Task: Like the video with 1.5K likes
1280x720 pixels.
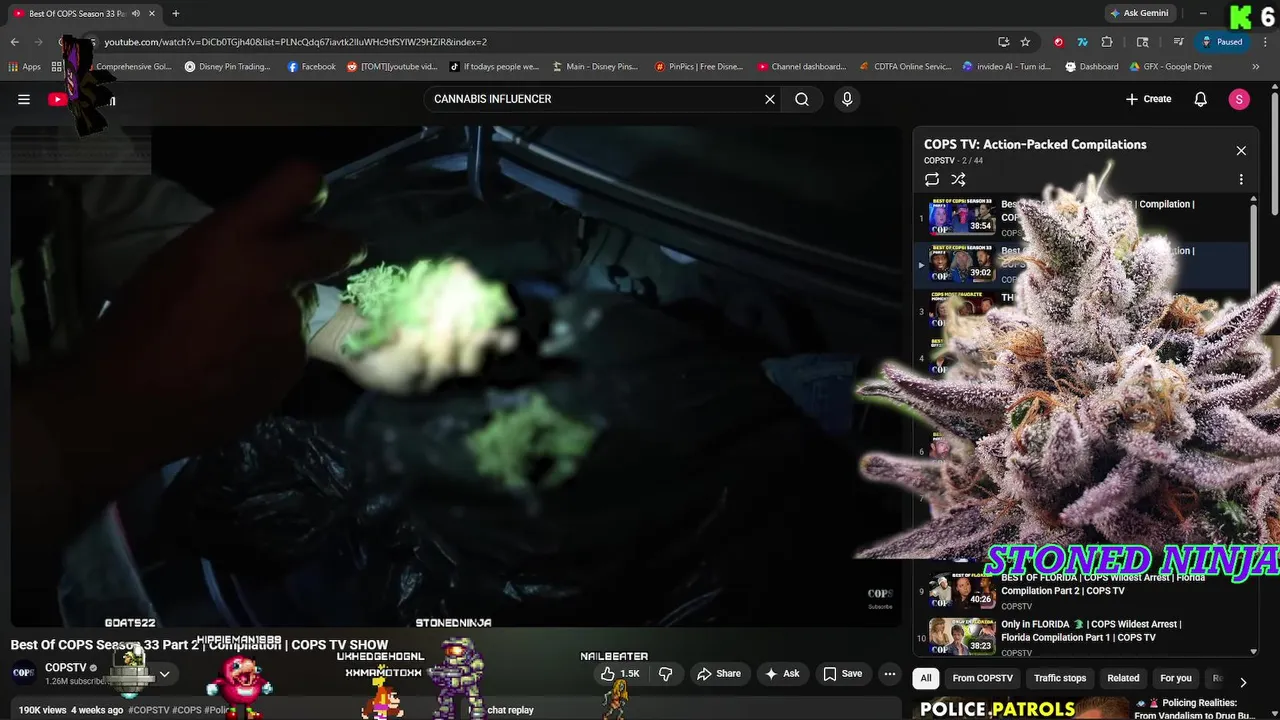Action: (x=620, y=674)
